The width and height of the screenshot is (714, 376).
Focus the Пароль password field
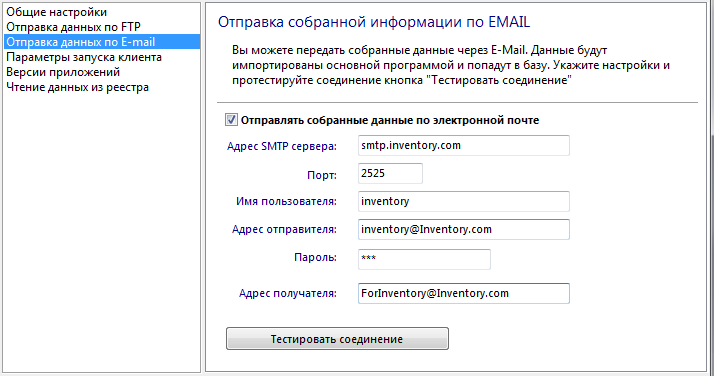[424, 259]
